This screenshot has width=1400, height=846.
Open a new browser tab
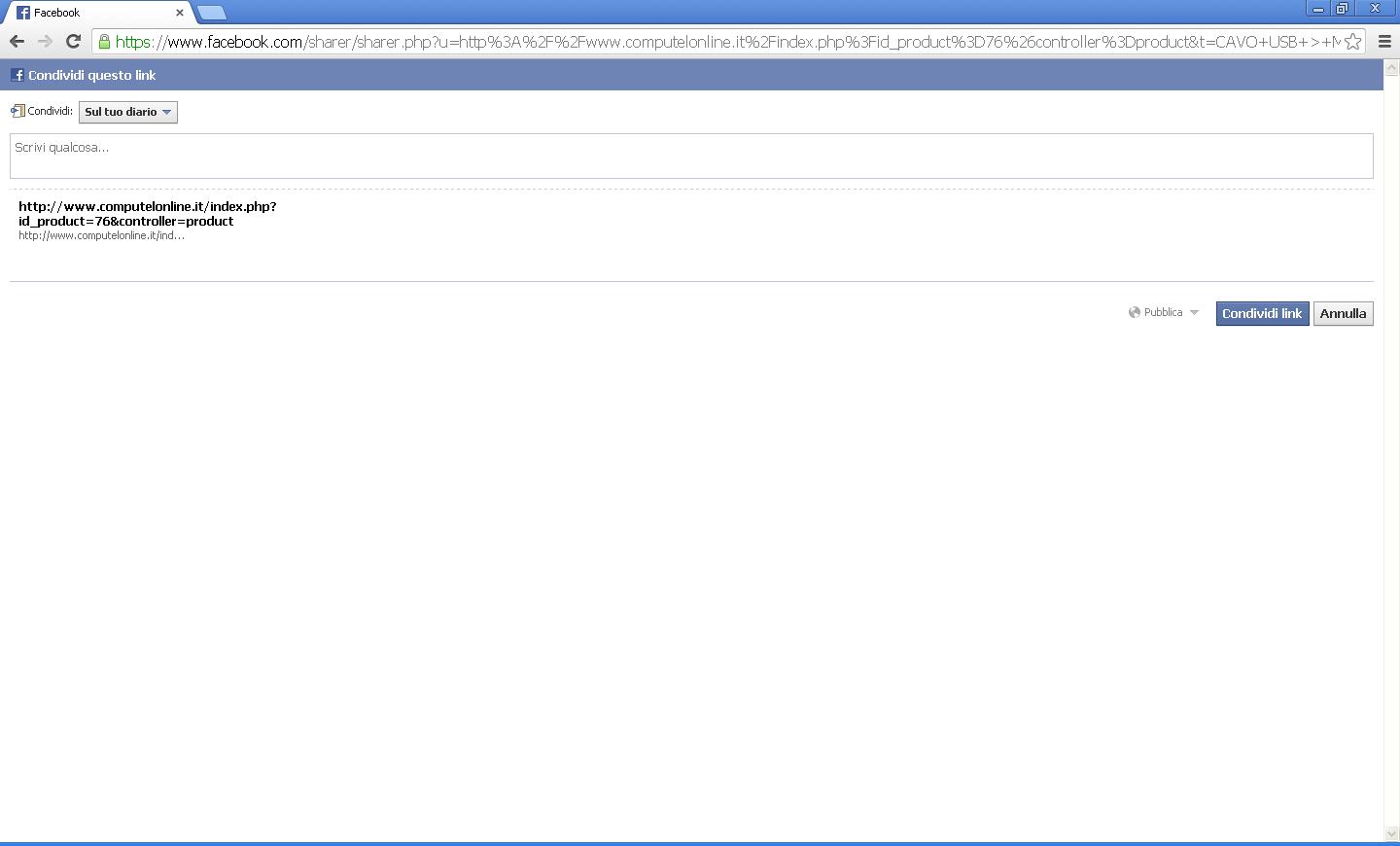[x=212, y=13]
